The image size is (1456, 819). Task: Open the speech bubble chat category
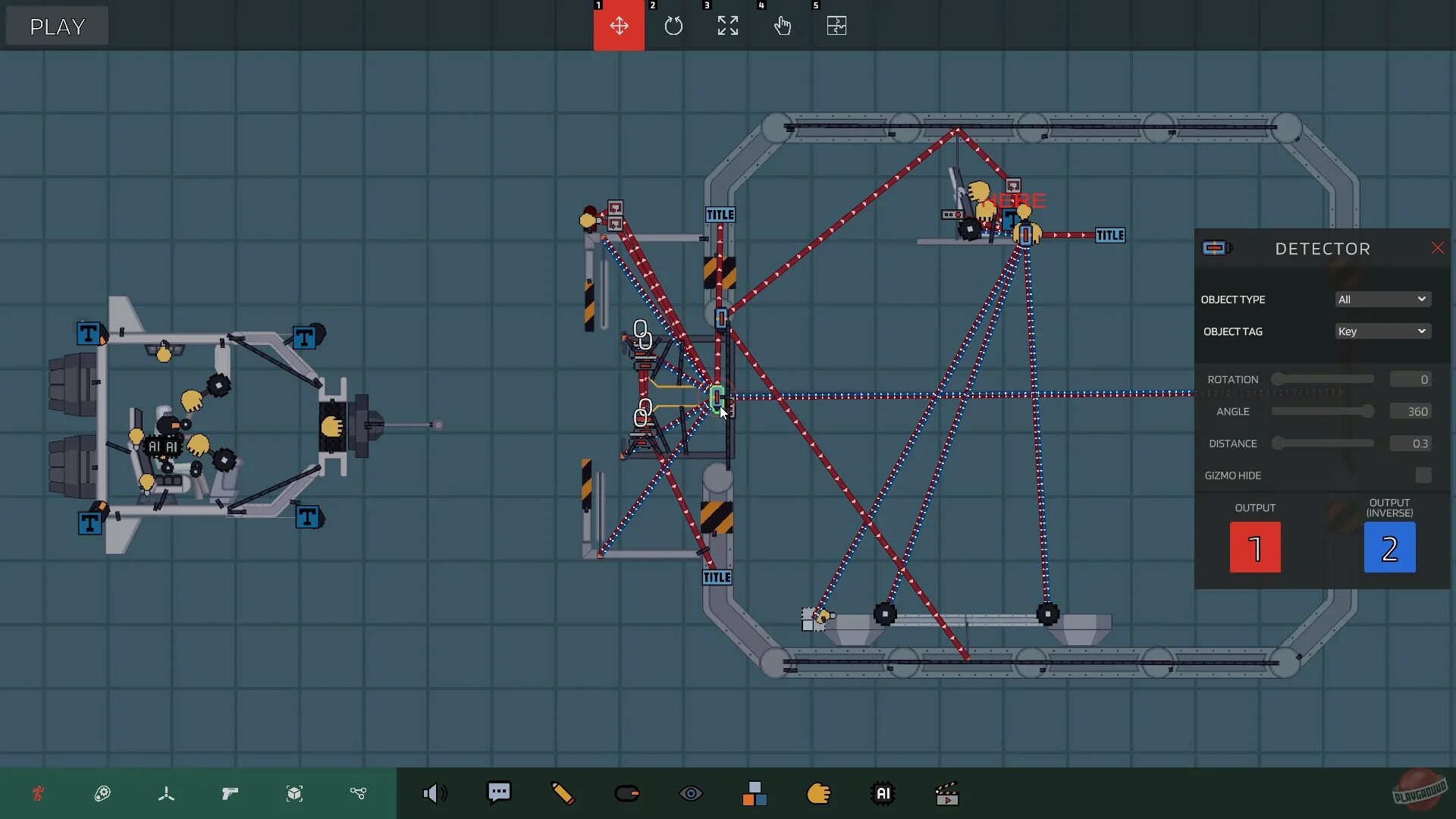pyautogui.click(x=499, y=793)
